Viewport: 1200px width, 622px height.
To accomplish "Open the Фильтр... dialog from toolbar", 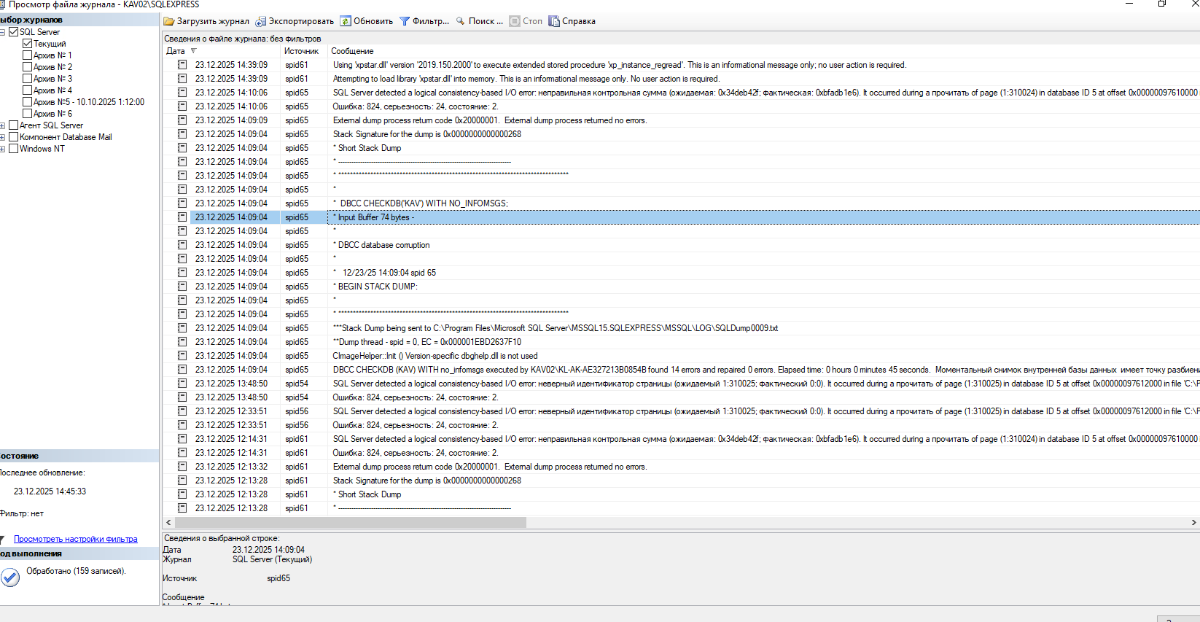I will click(424, 20).
